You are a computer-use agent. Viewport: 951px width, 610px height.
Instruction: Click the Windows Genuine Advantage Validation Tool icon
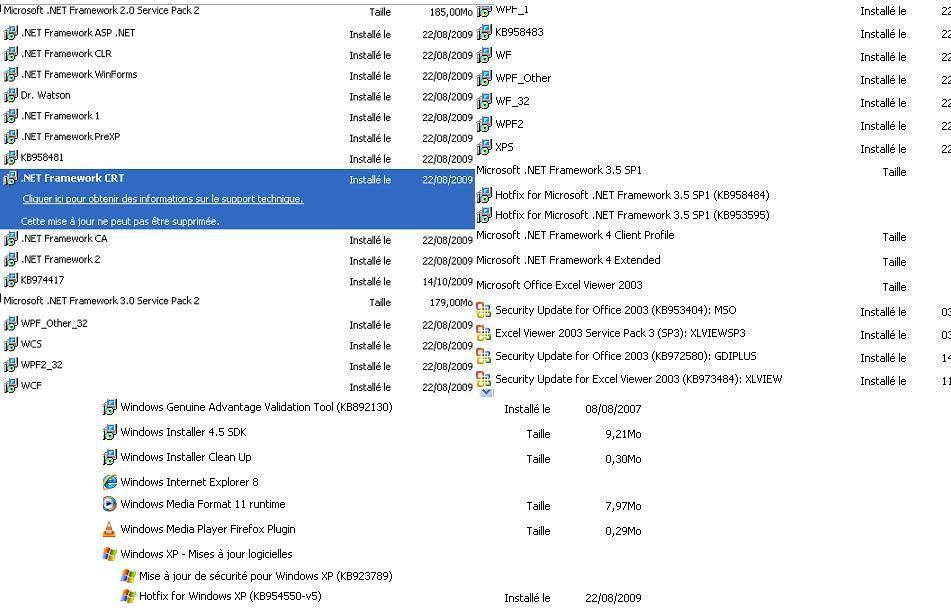[x=109, y=407]
